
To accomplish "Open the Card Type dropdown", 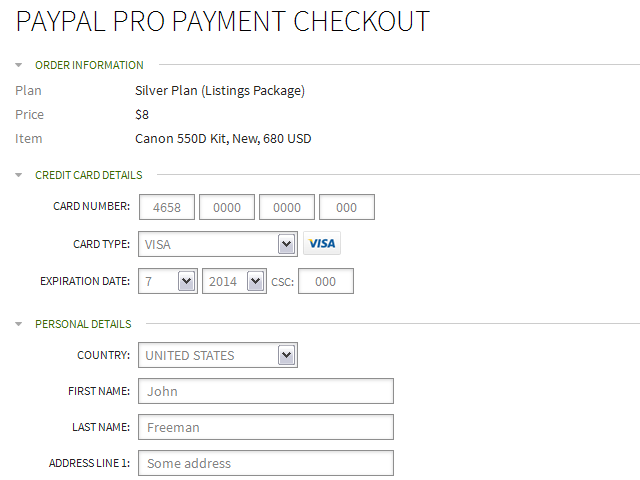I will click(218, 244).
